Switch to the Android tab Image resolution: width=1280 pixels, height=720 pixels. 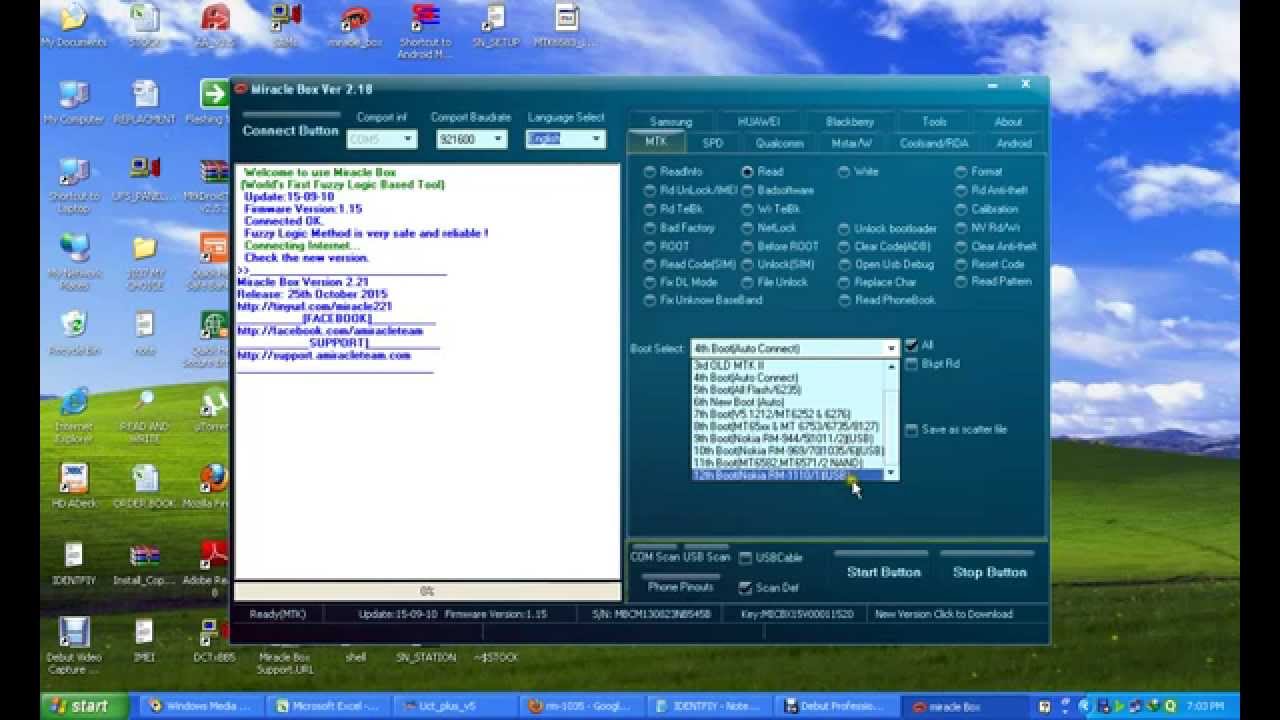(1013, 143)
